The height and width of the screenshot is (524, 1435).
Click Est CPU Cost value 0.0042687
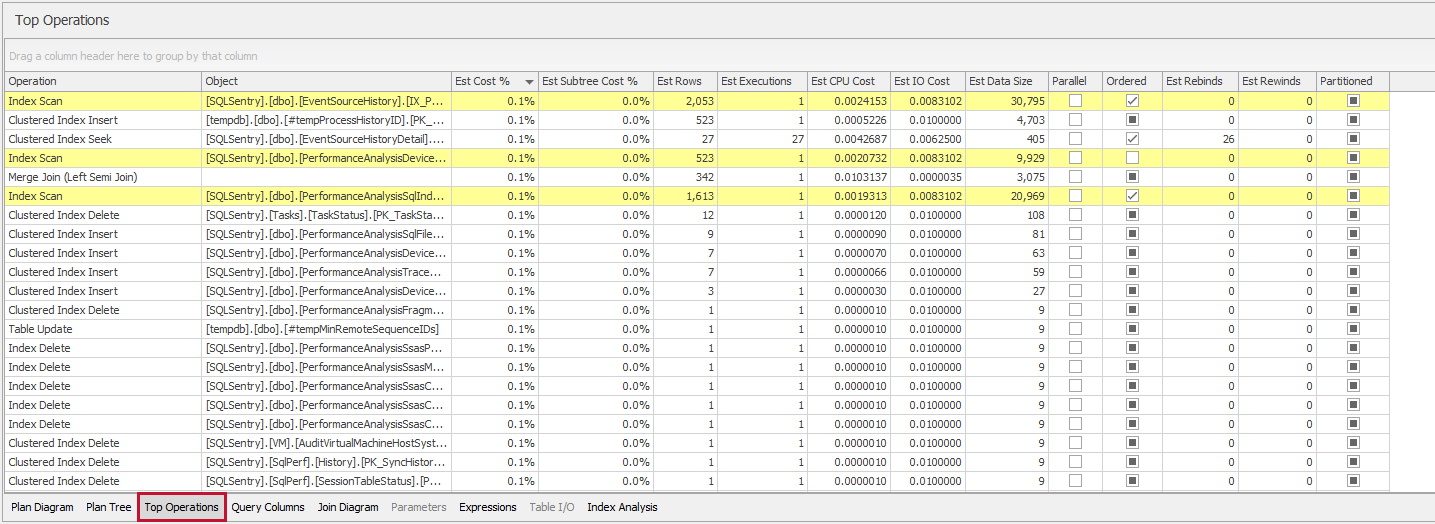861,139
